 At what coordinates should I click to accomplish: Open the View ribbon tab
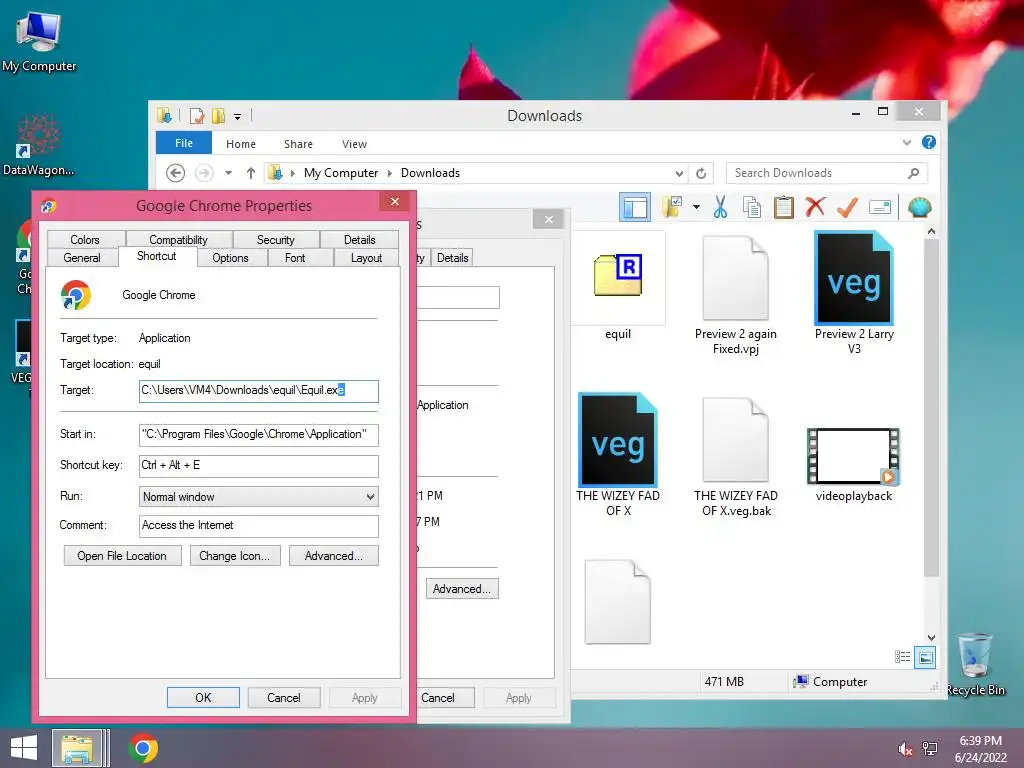point(354,144)
